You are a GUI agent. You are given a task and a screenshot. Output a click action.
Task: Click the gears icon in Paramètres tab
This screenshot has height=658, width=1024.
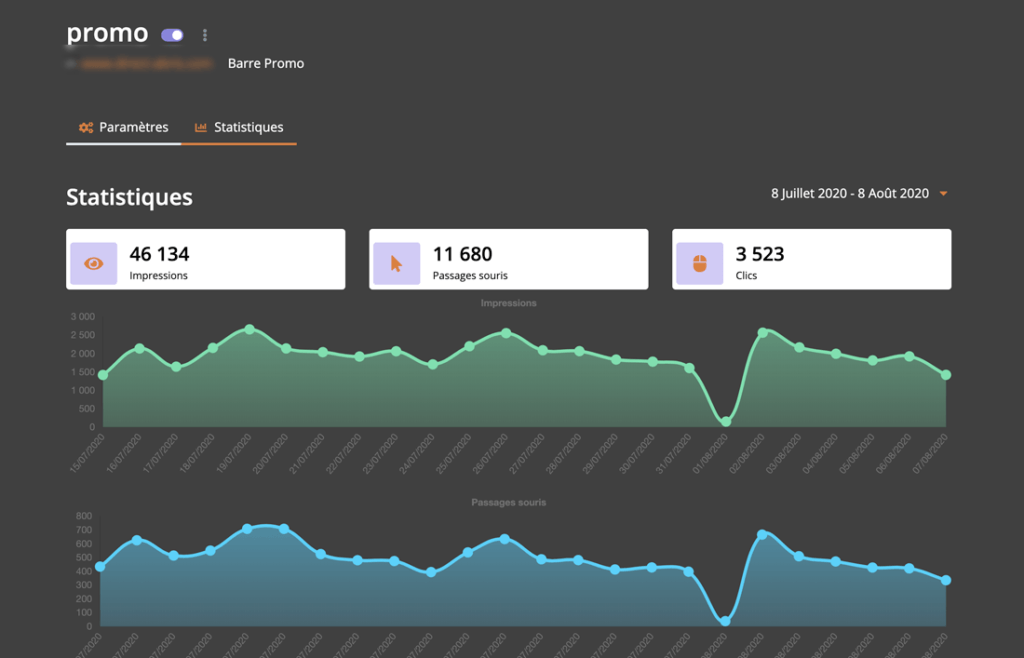pos(86,128)
